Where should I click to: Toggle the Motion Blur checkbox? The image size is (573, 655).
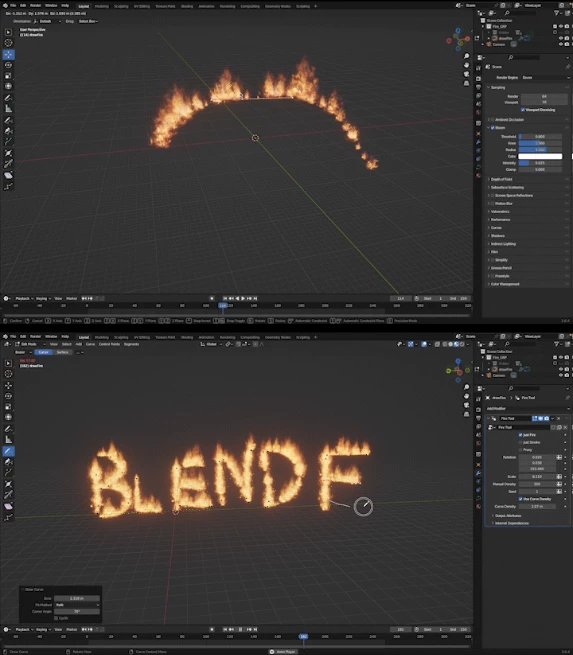click(x=493, y=203)
